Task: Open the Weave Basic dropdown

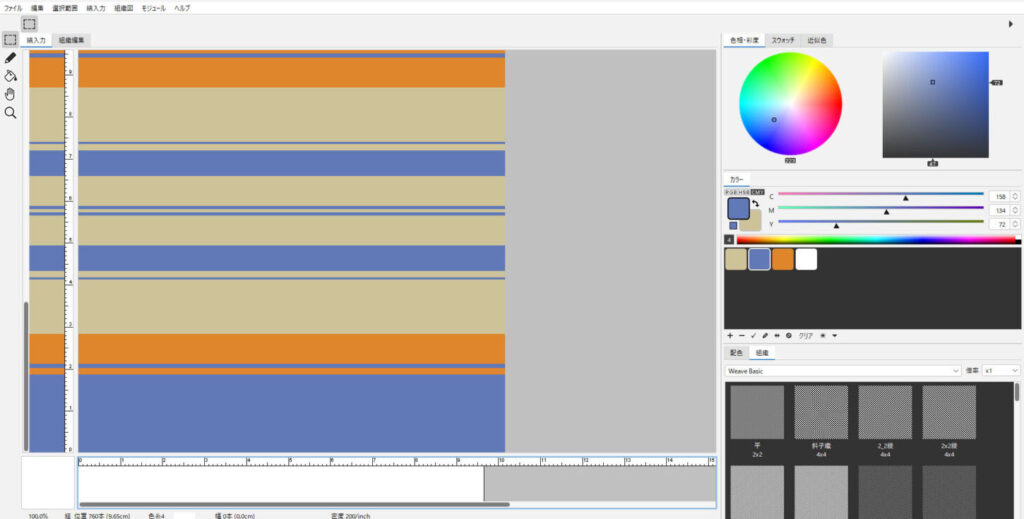Action: [842, 370]
